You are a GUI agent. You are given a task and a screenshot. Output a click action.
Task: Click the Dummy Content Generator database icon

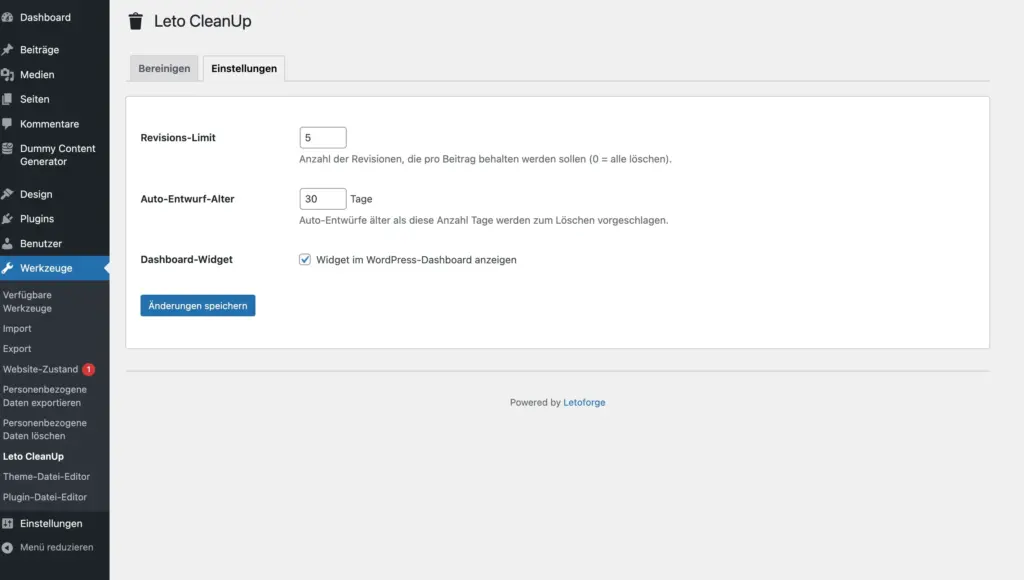7,148
